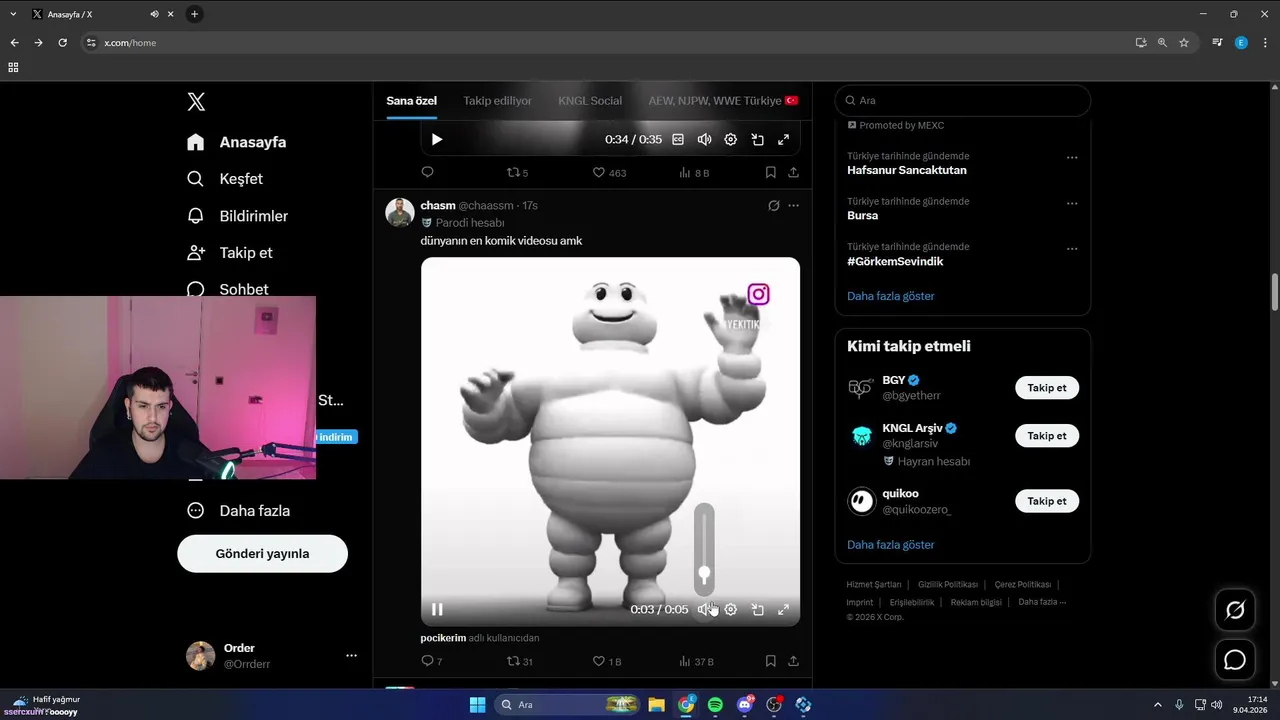Open account menu dots next to Order
The width and height of the screenshot is (1280, 720).
(351, 656)
